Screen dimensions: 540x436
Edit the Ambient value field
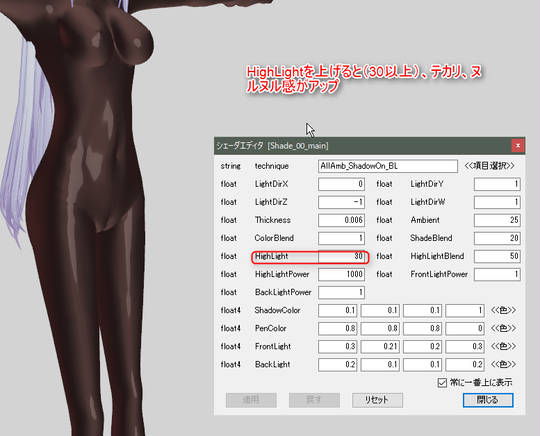(497, 220)
